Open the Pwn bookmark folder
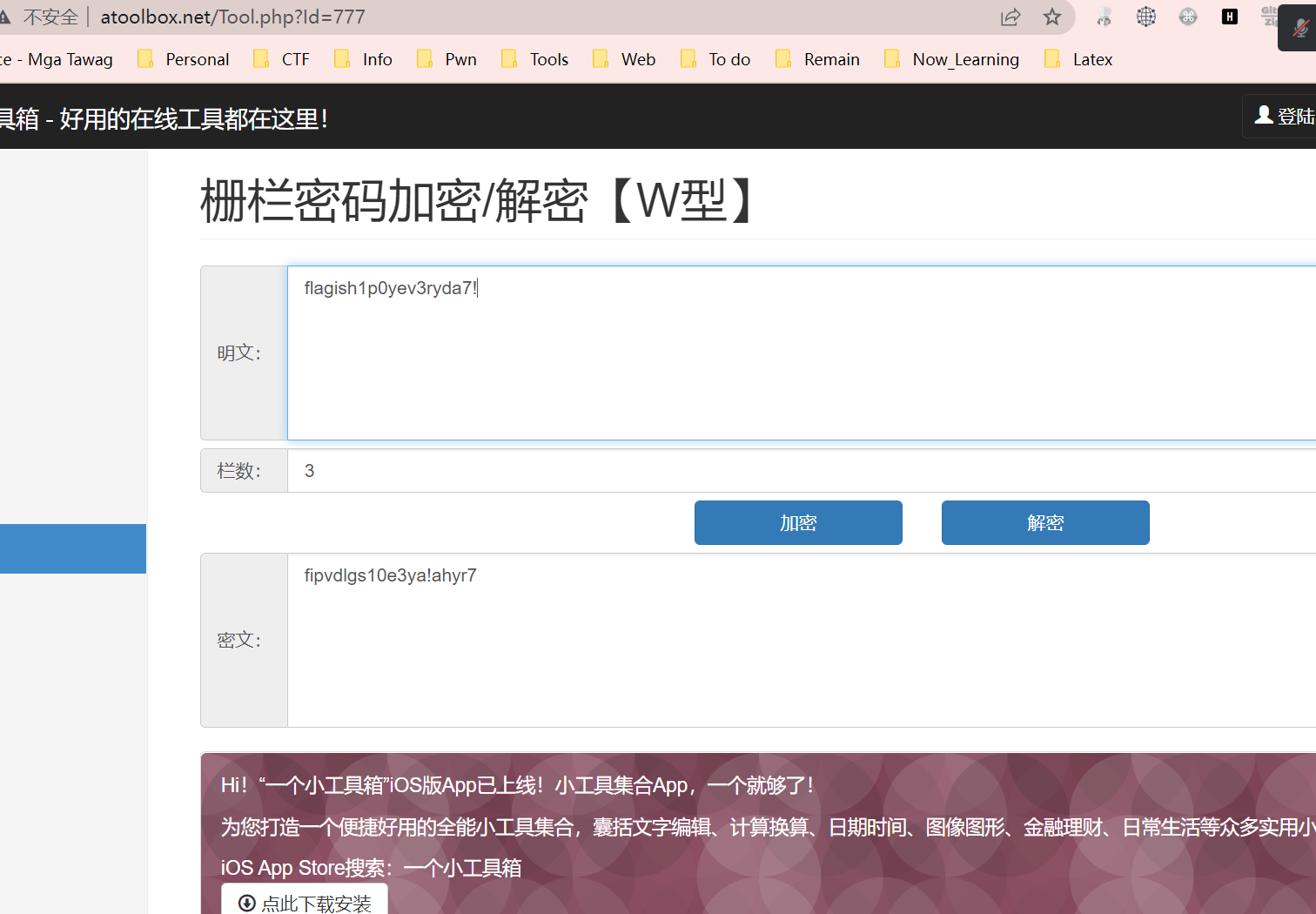 [446, 59]
